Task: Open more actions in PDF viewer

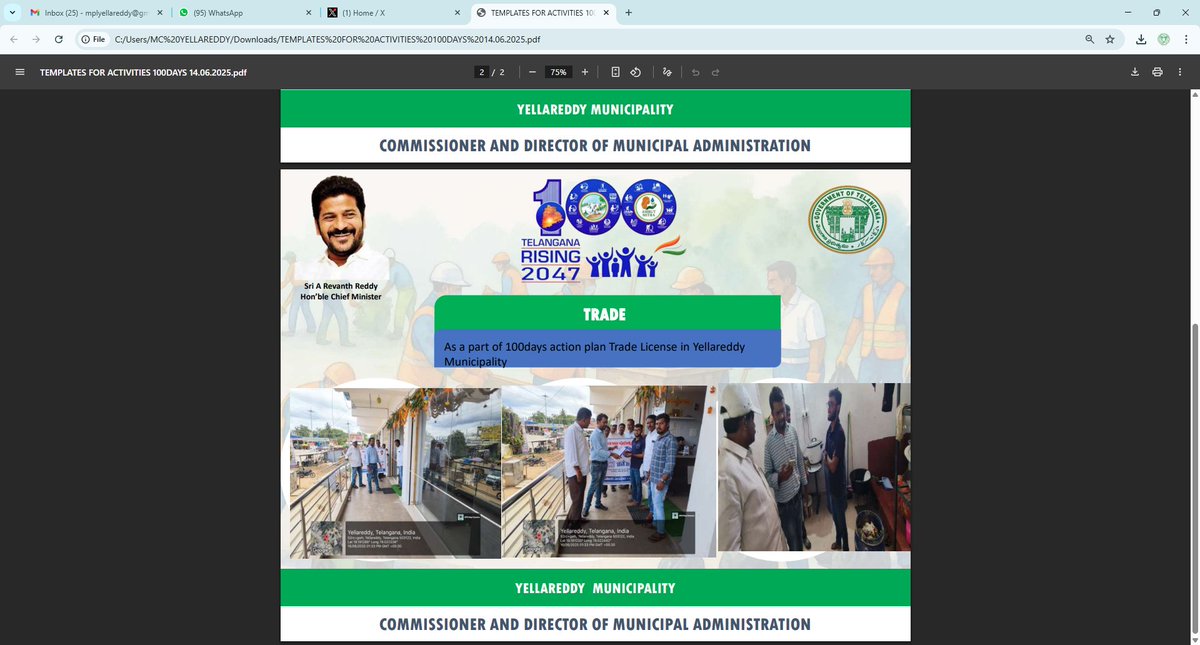Action: [1180, 72]
